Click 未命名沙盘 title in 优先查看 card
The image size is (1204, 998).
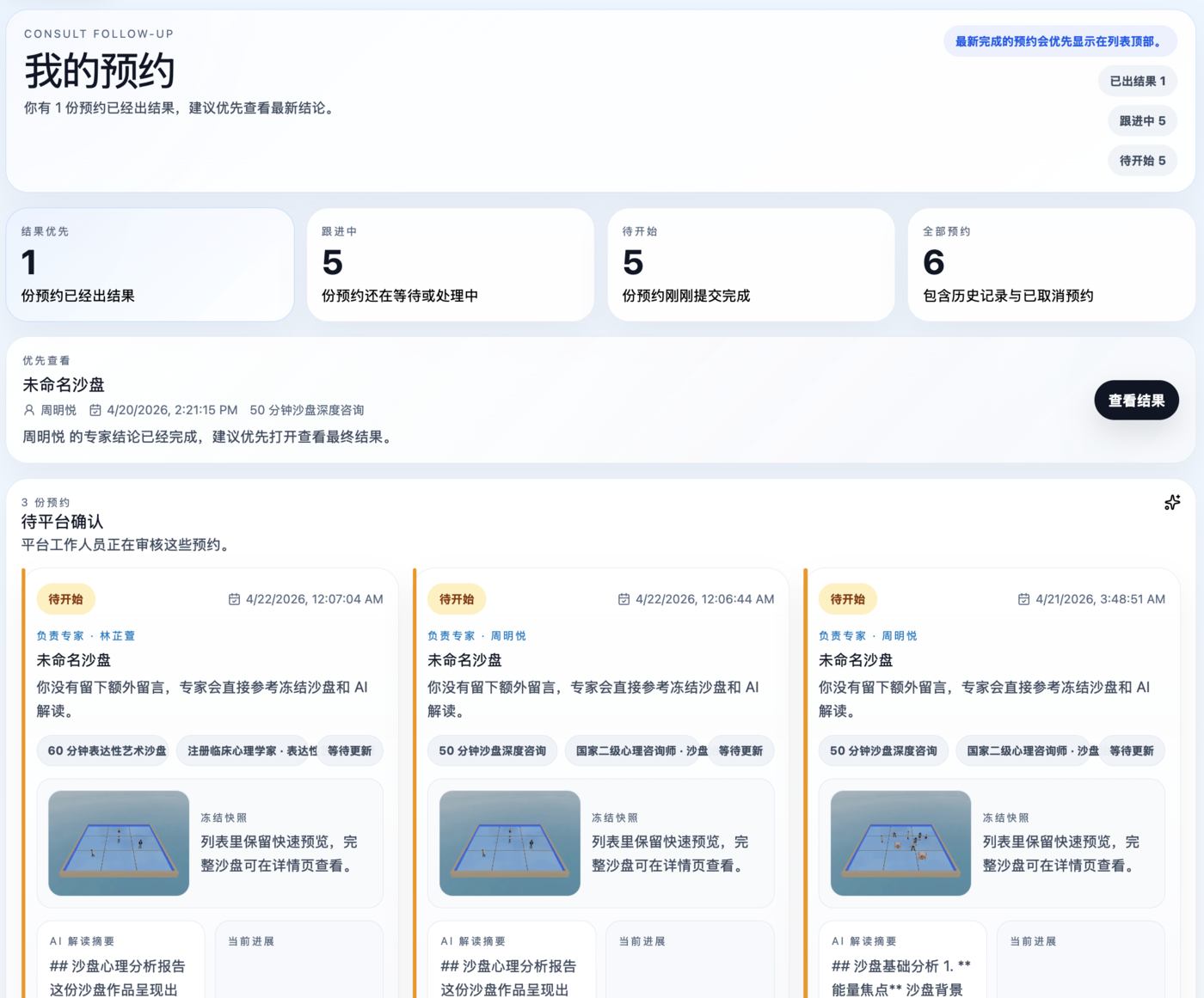point(64,384)
